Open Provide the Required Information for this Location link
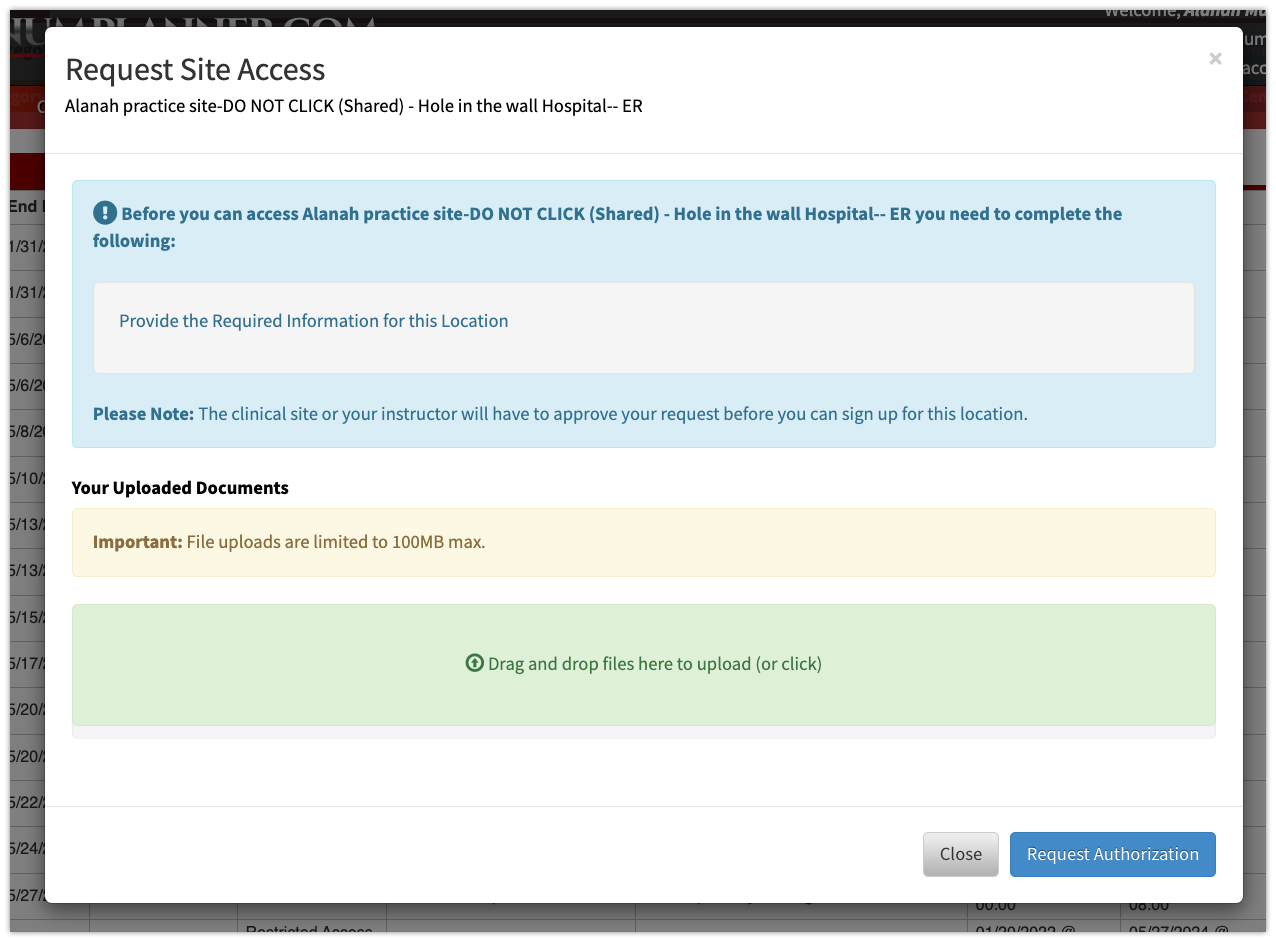The height and width of the screenshot is (942, 1276). (x=314, y=321)
